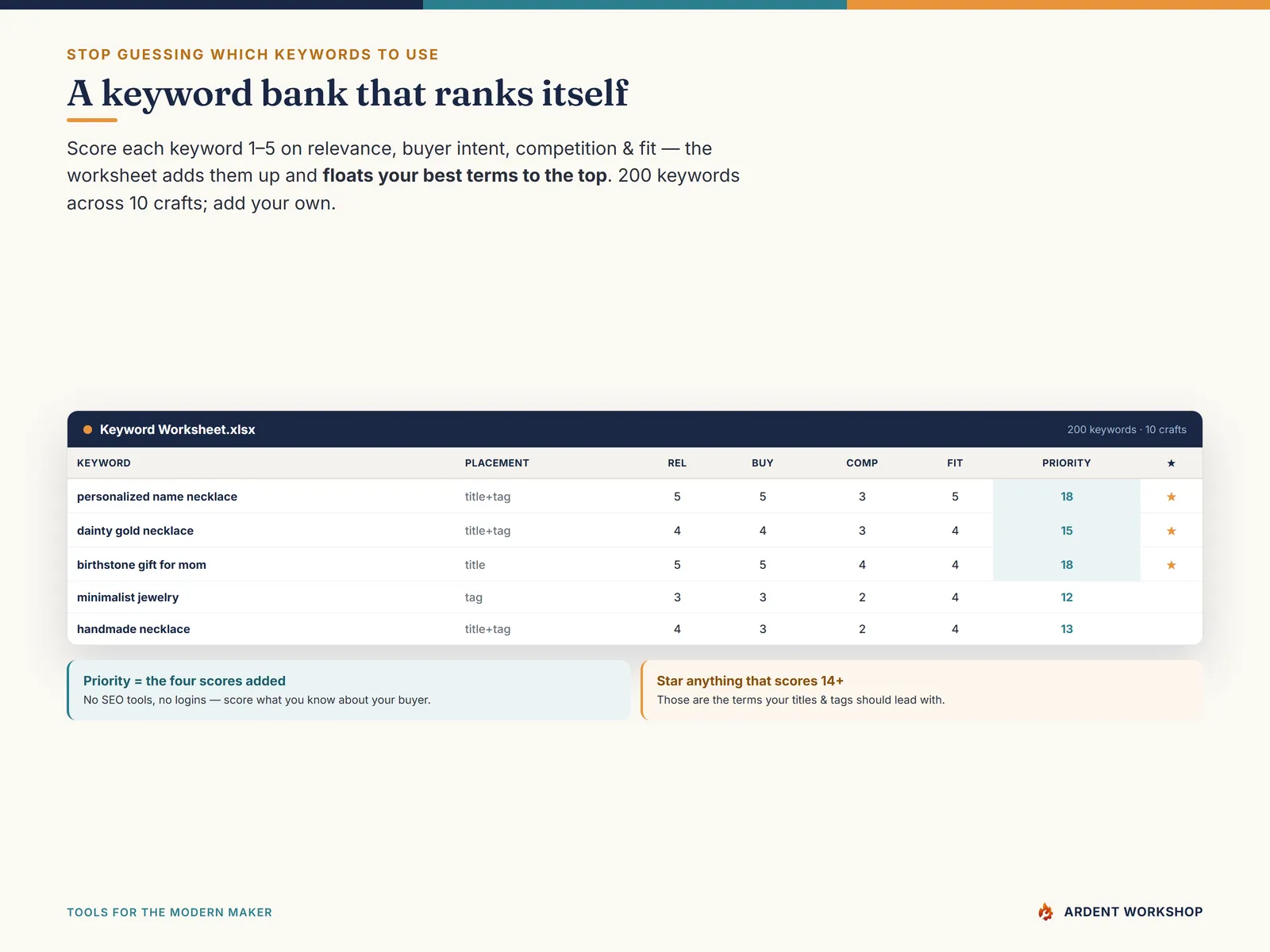Click COMP score 3 in personalized name necklace row
The width and height of the screenshot is (1270, 952).
tap(862, 497)
